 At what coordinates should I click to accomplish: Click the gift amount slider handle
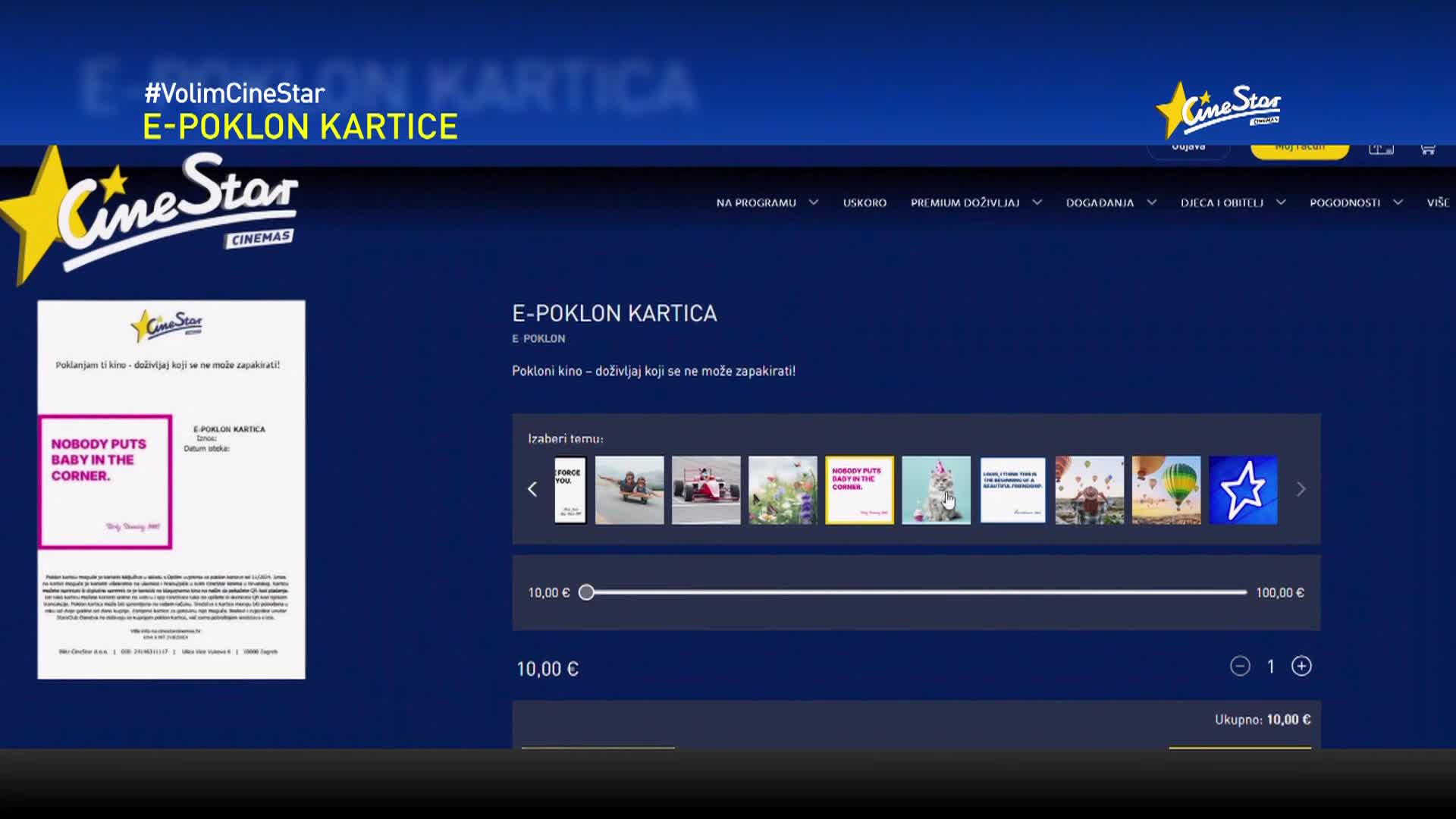[x=586, y=592]
